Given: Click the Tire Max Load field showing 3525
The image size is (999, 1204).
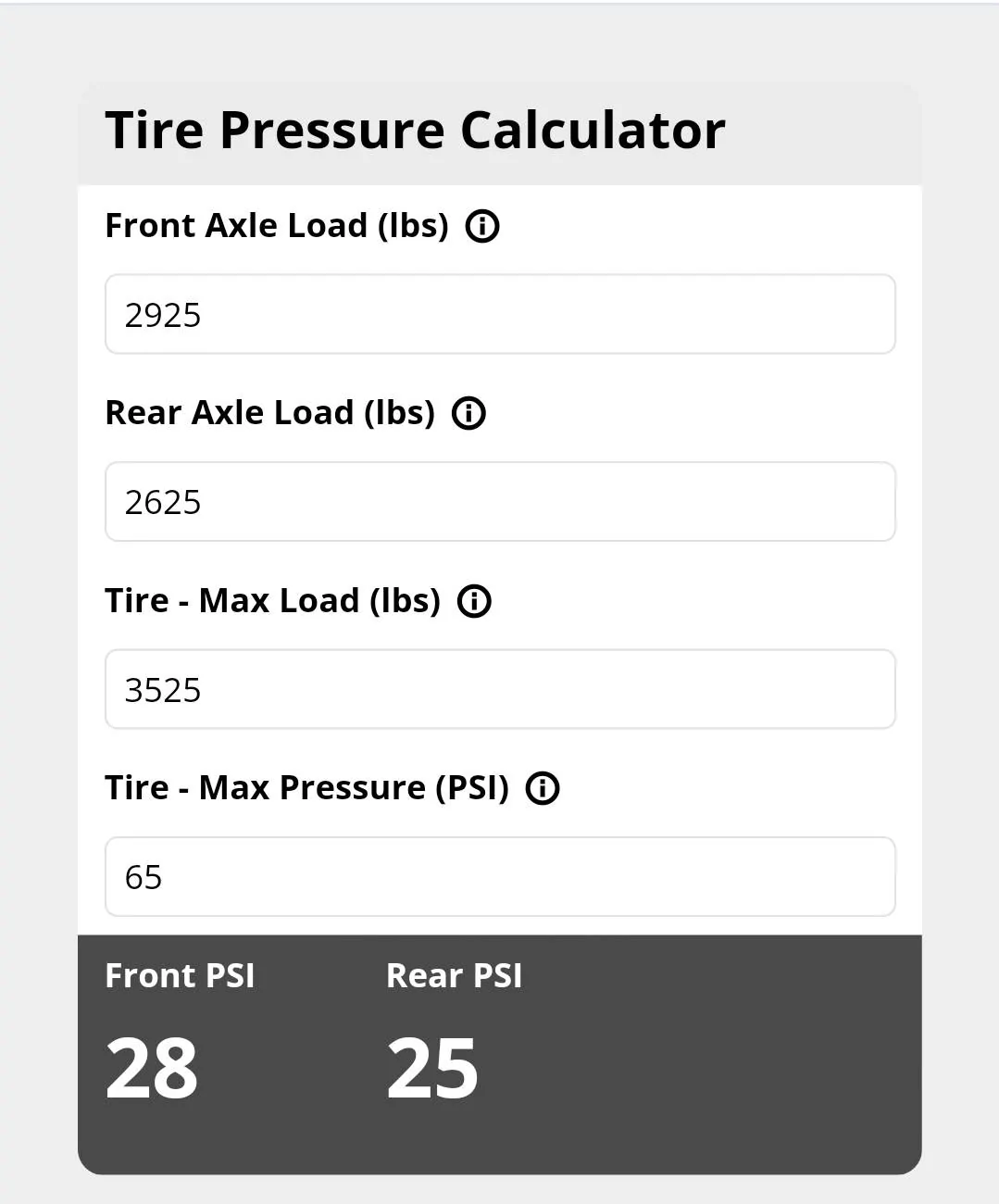Looking at the screenshot, I should pyautogui.click(x=500, y=689).
